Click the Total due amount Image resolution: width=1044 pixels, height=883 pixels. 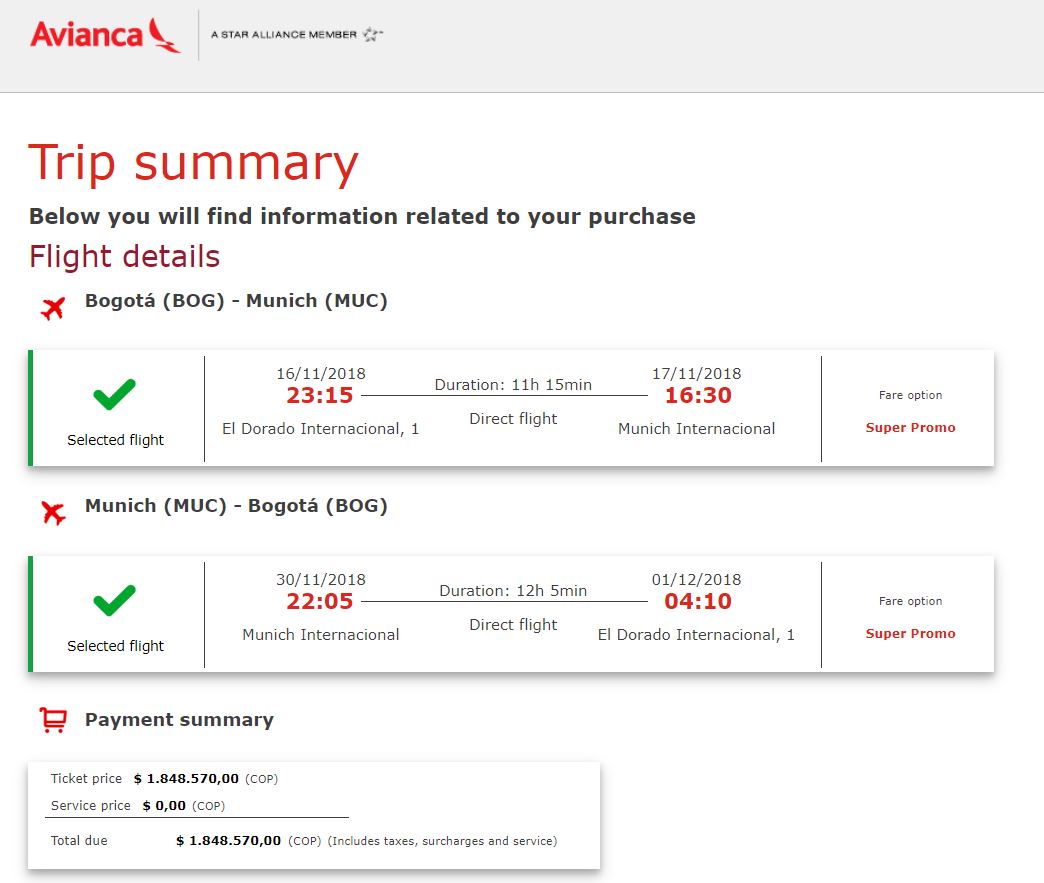[x=228, y=841]
